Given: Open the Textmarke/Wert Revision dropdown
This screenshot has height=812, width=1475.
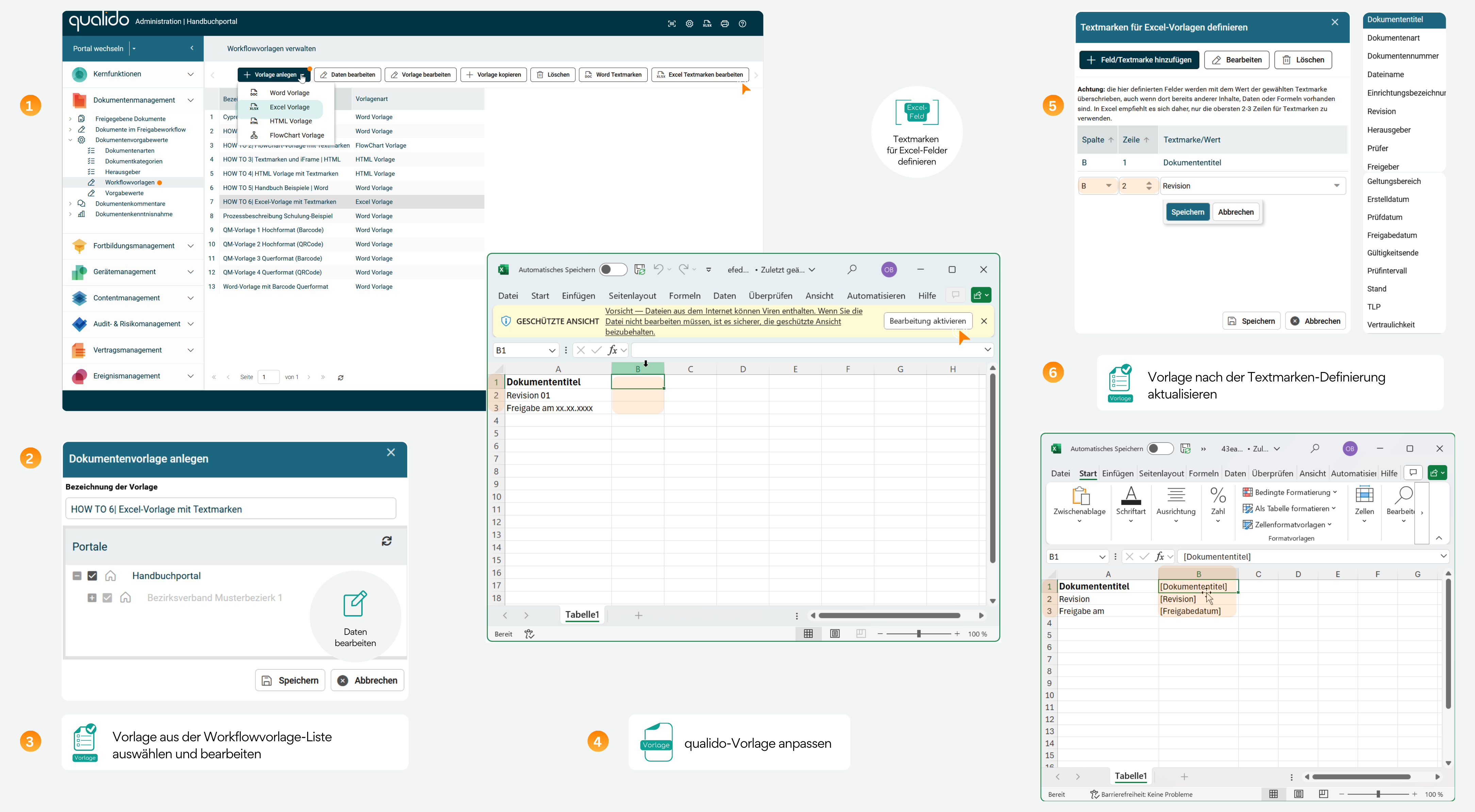Looking at the screenshot, I should [1337, 185].
